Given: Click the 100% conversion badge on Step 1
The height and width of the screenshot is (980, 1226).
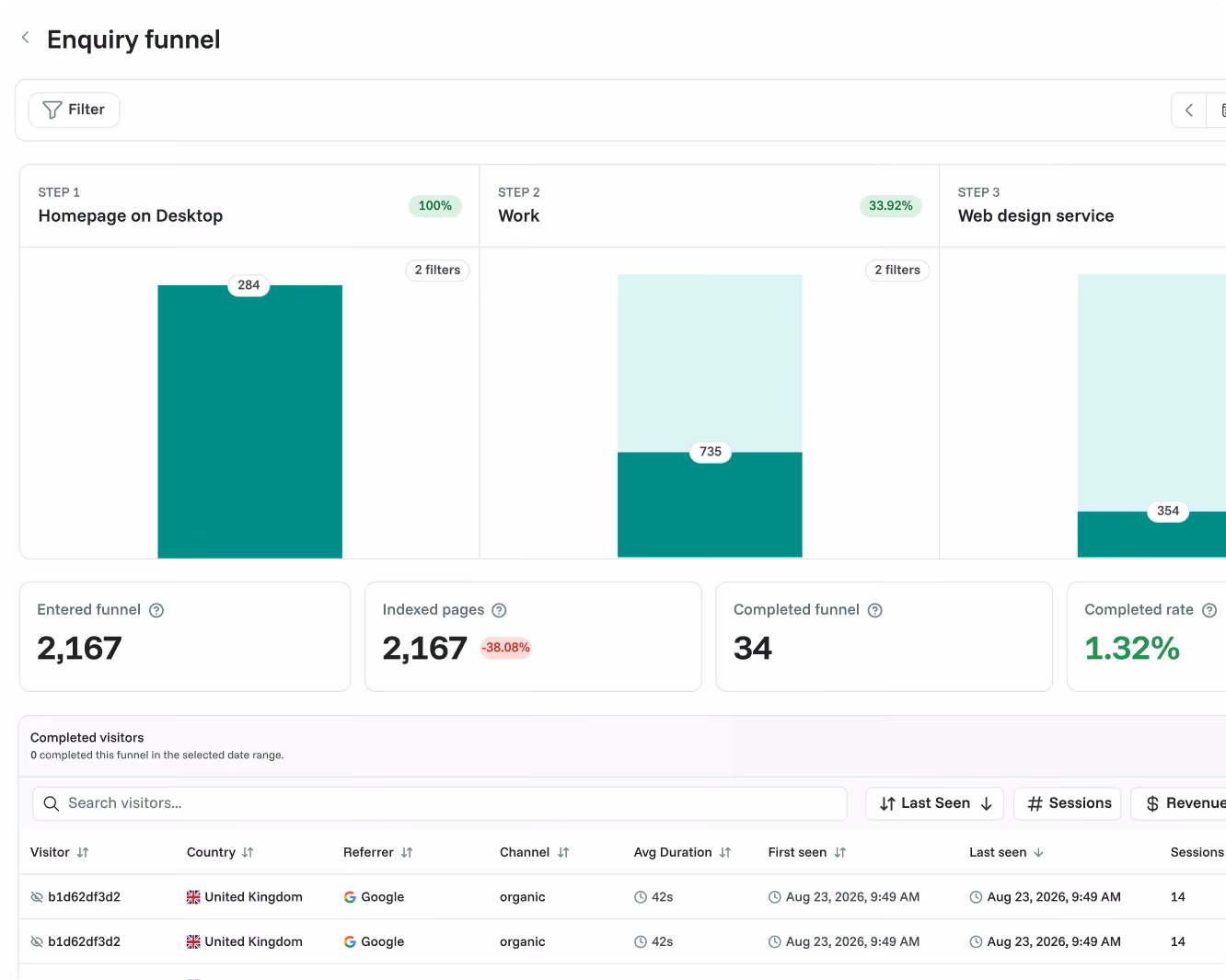Looking at the screenshot, I should (x=435, y=206).
